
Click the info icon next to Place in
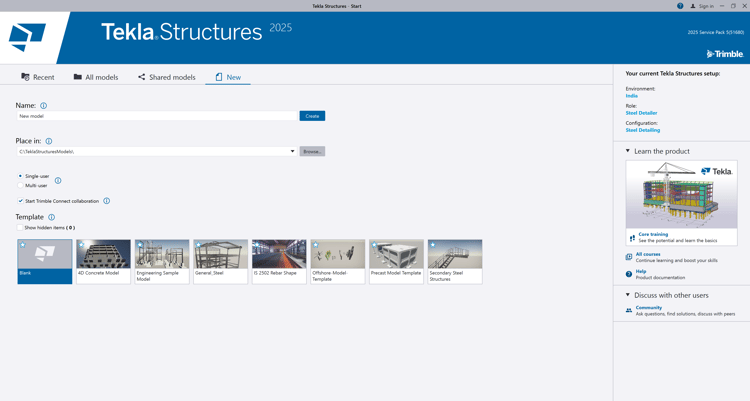[49, 141]
